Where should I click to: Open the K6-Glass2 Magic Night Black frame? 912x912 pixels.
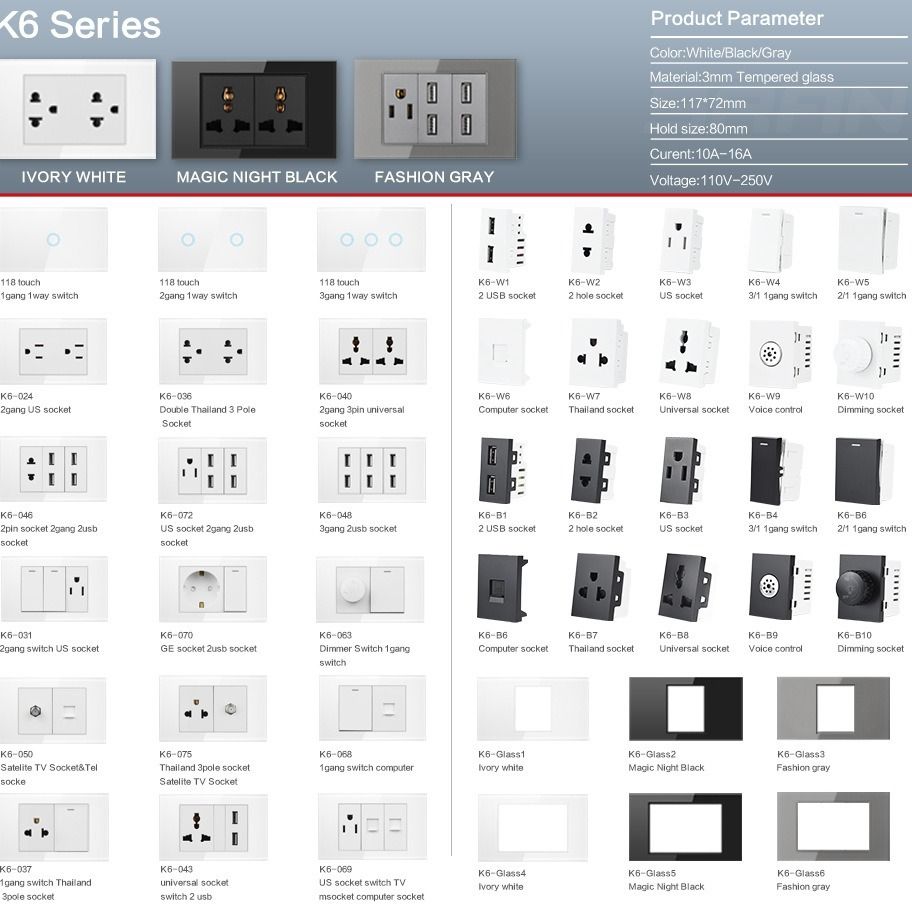(x=685, y=708)
